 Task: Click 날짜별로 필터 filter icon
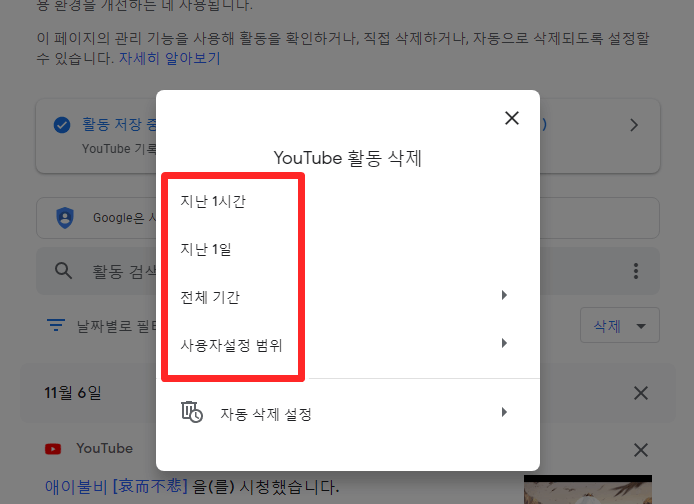click(56, 326)
